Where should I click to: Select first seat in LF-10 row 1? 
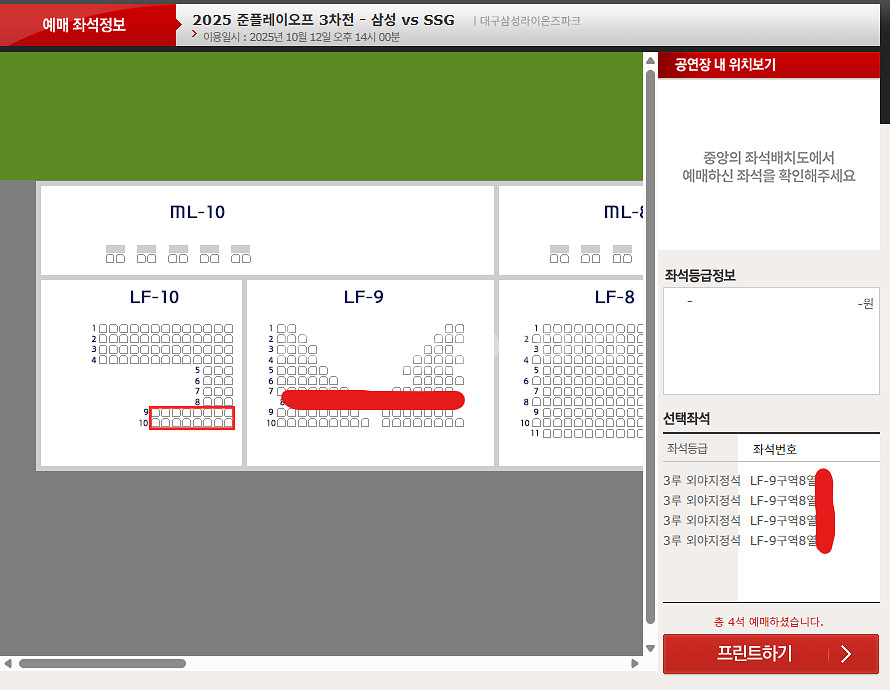[103, 328]
